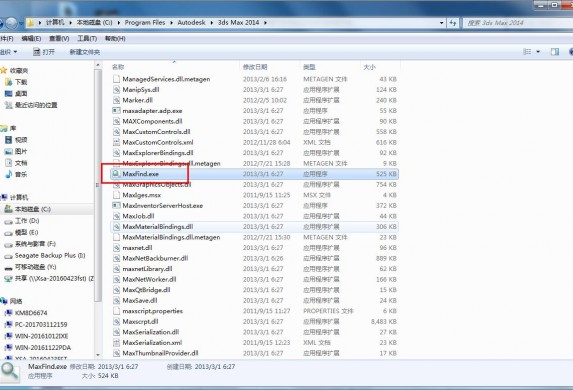Expand the Organize dropdown in the toolbar
Screen dimensions: 573x390
8,52
